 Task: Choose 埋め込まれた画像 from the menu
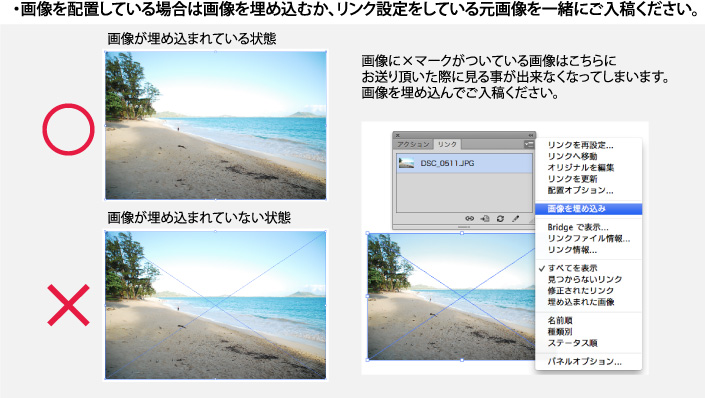pos(580,302)
